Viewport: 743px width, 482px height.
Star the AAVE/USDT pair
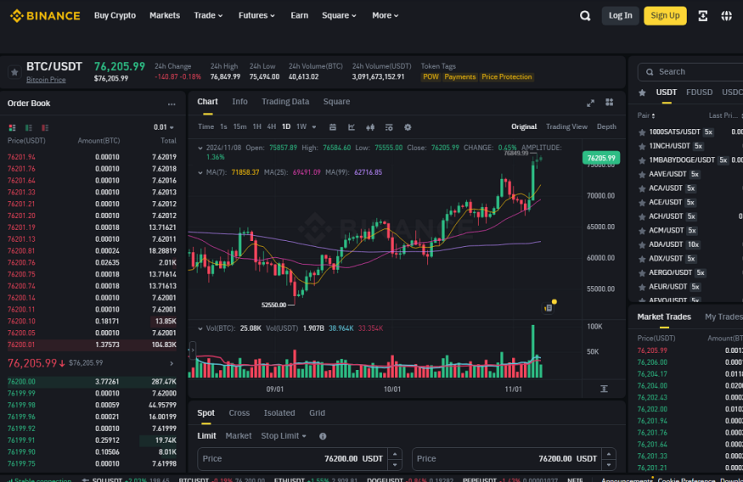click(x=642, y=174)
